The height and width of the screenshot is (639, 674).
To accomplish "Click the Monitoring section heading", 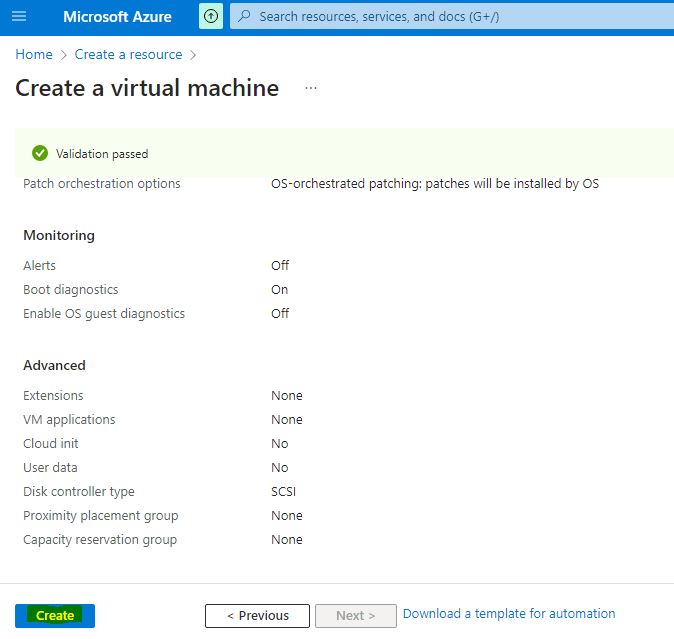I will 59,235.
